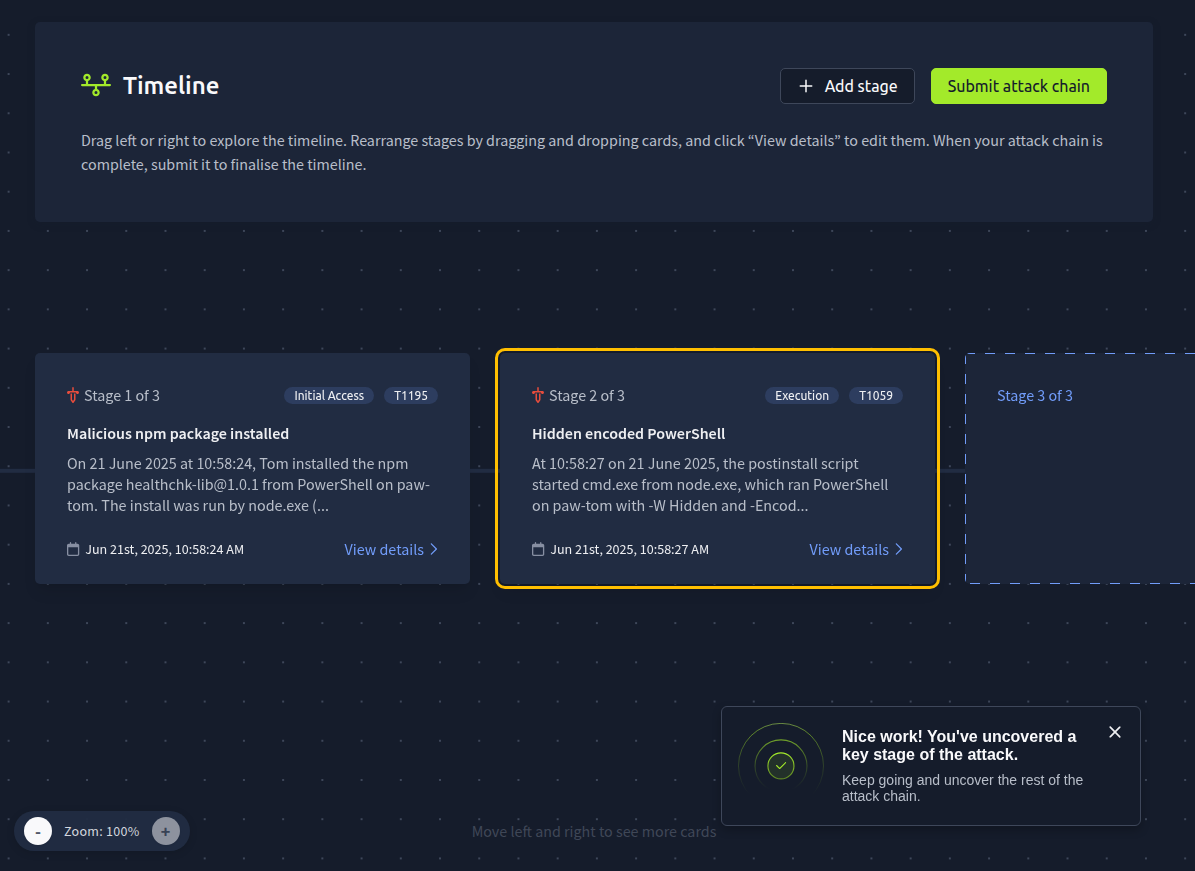
Task: Click the Zoom: 100% label
Action: pyautogui.click(x=101, y=831)
